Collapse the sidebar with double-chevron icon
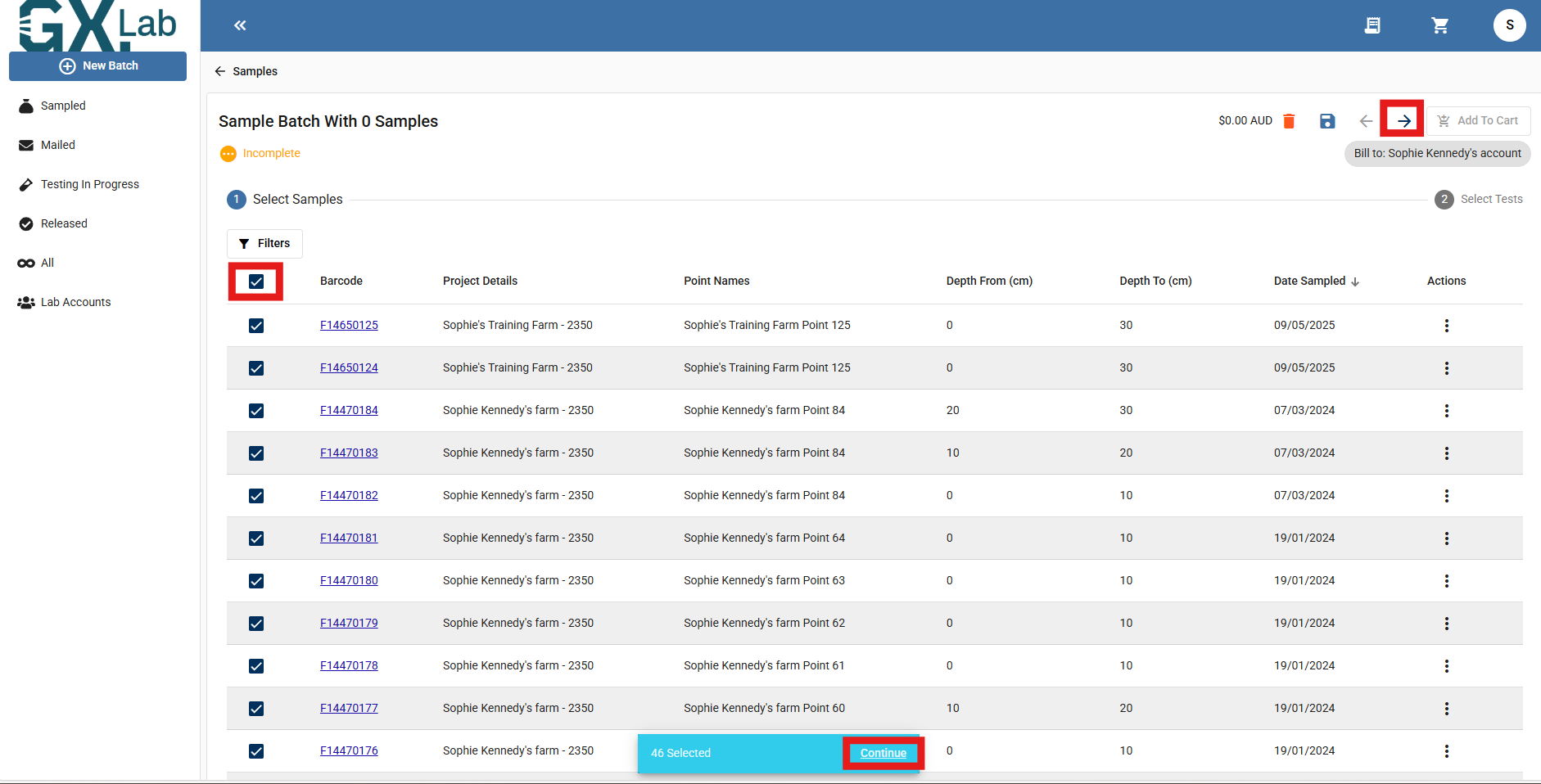 240,25
